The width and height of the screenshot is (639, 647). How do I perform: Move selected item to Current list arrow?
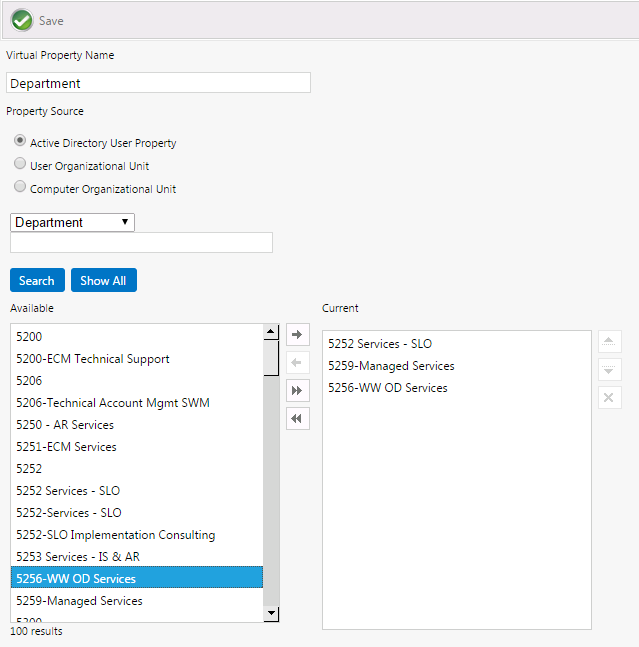[297, 334]
